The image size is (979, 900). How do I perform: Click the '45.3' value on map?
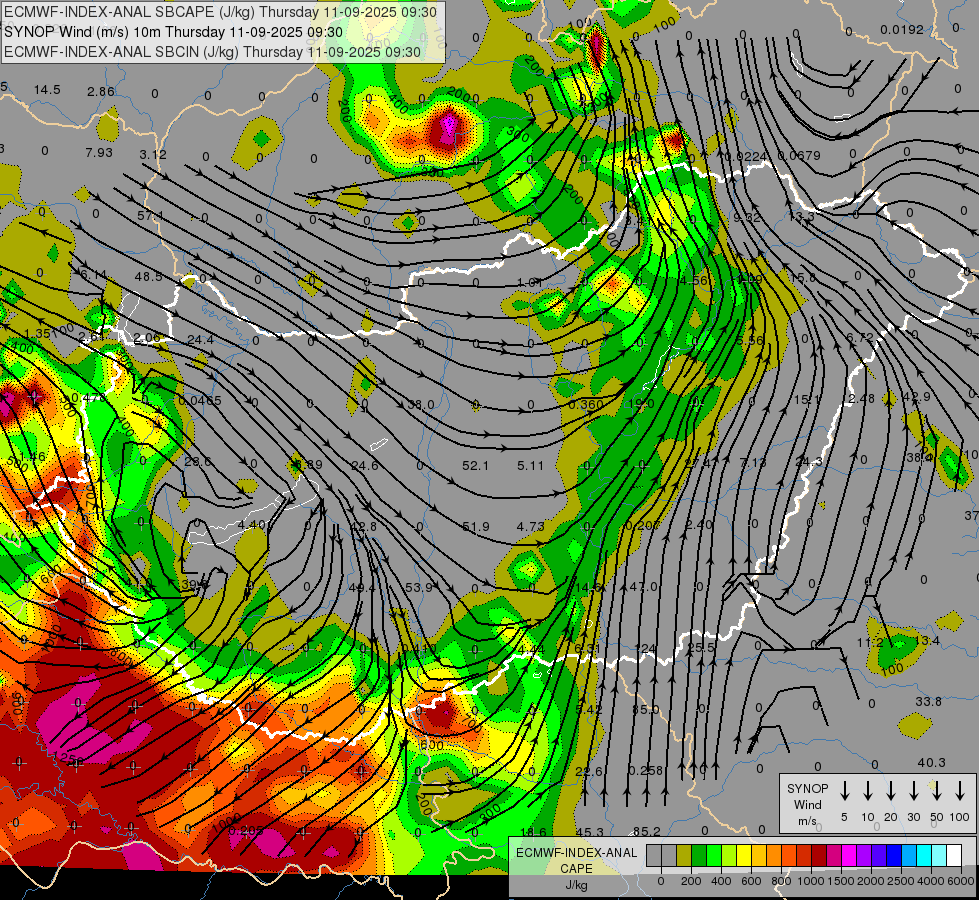[590, 833]
